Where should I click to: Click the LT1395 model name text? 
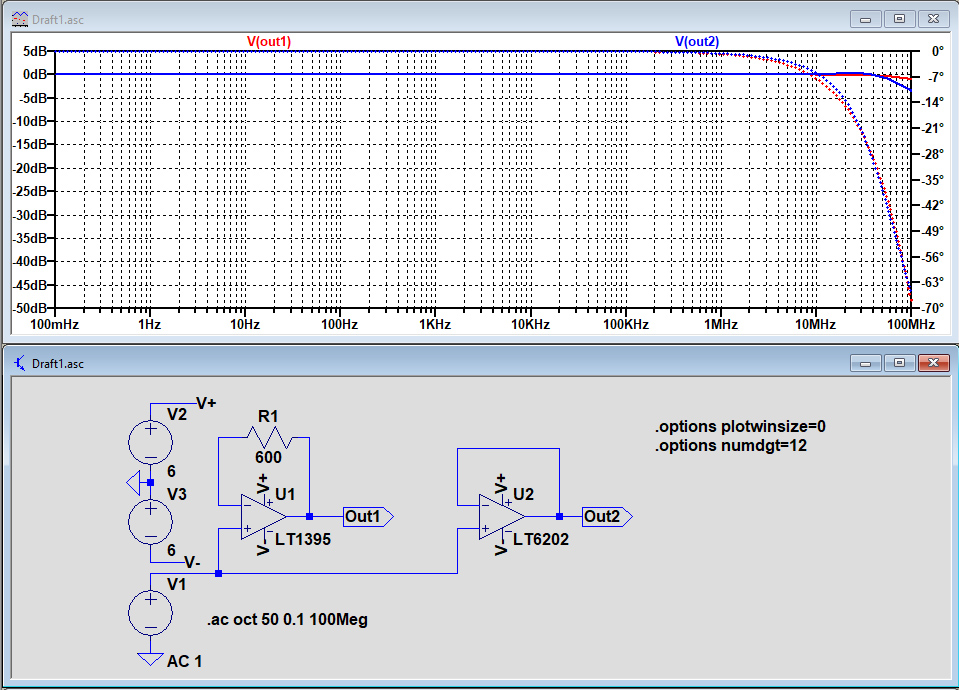(303, 540)
